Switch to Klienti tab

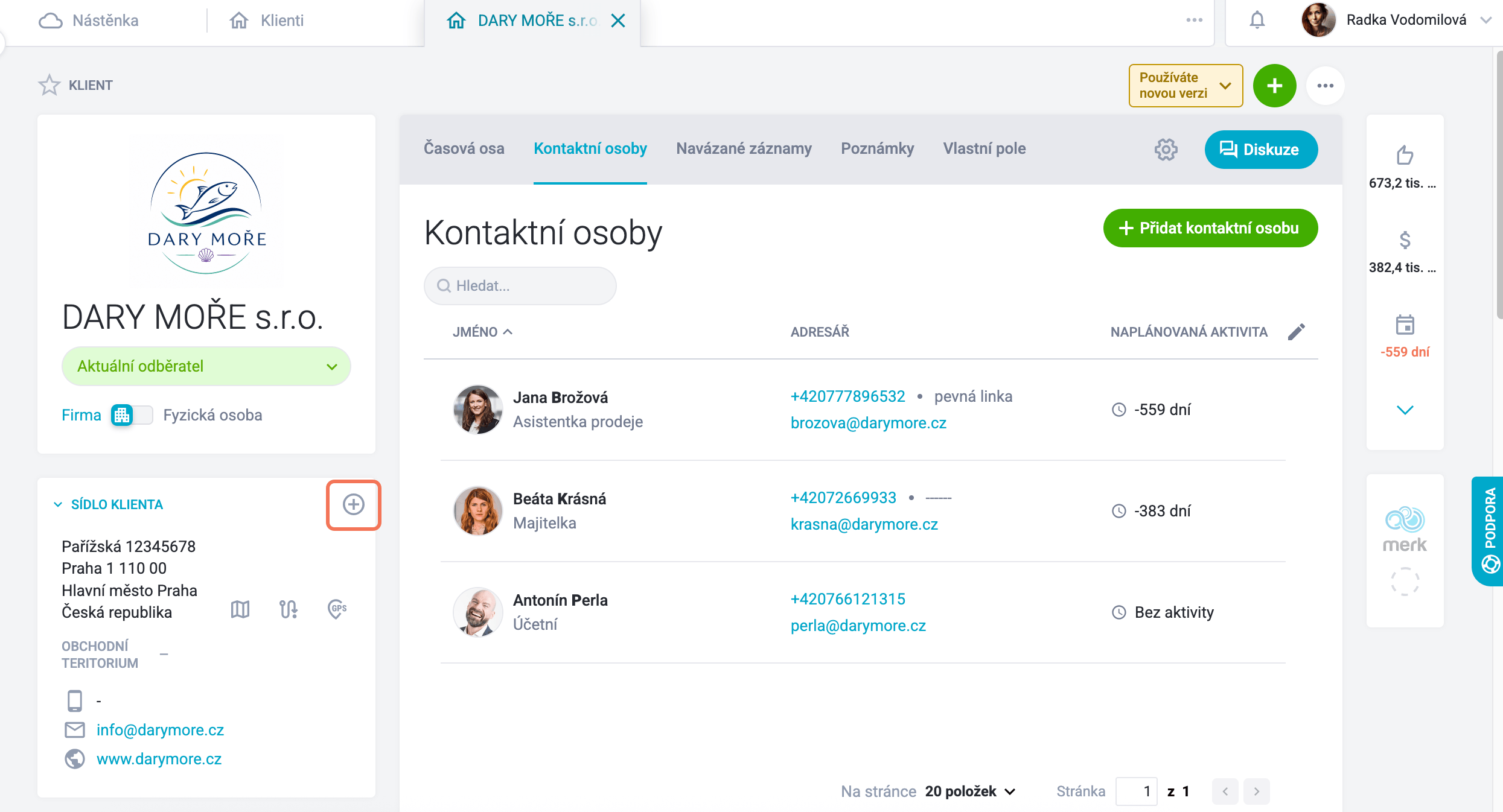tap(266, 21)
